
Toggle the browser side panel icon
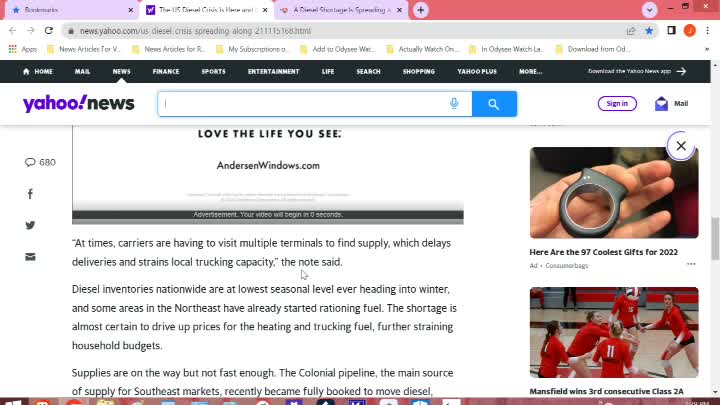(x=671, y=30)
